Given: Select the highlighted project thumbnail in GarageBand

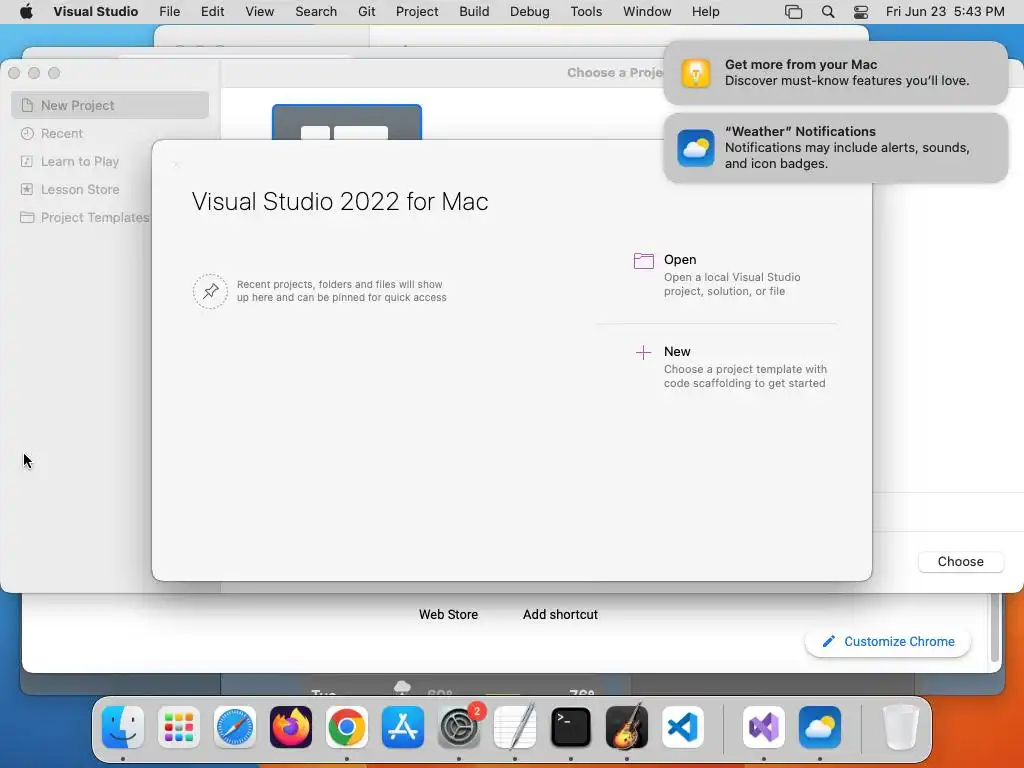Looking at the screenshot, I should 347,122.
